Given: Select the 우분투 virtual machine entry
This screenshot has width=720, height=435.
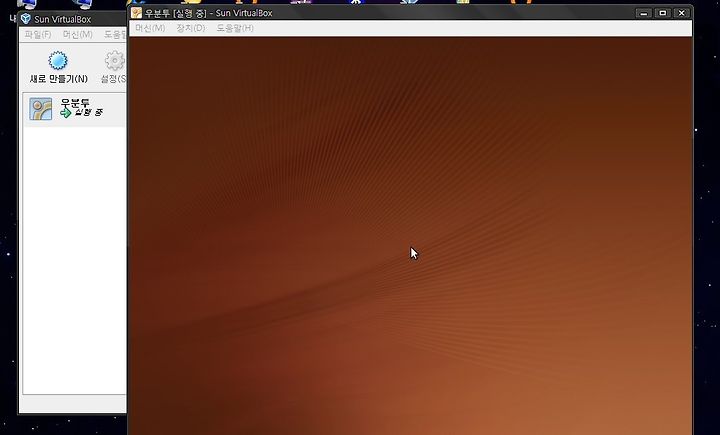Looking at the screenshot, I should click(75, 109).
